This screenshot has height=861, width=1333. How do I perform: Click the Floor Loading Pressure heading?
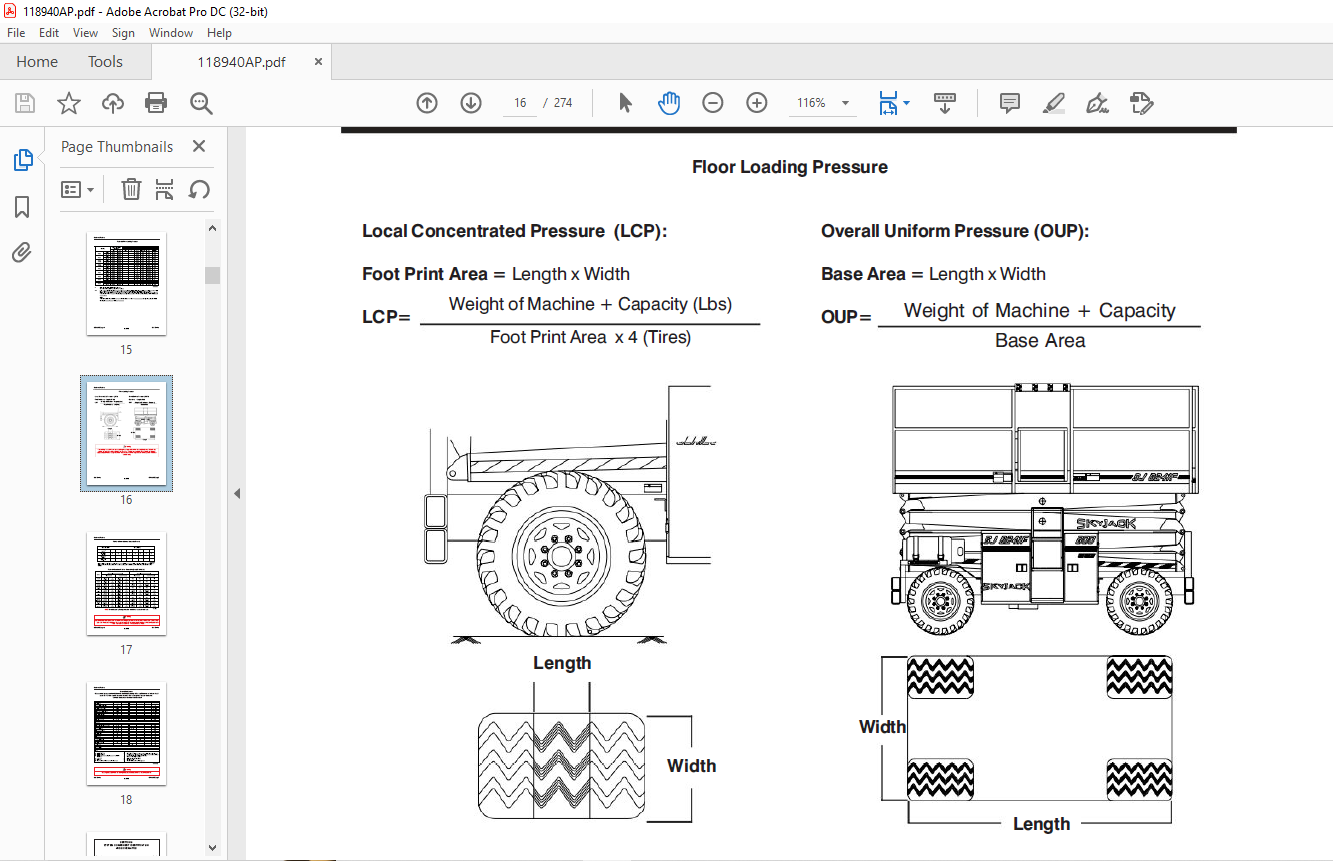coord(790,167)
